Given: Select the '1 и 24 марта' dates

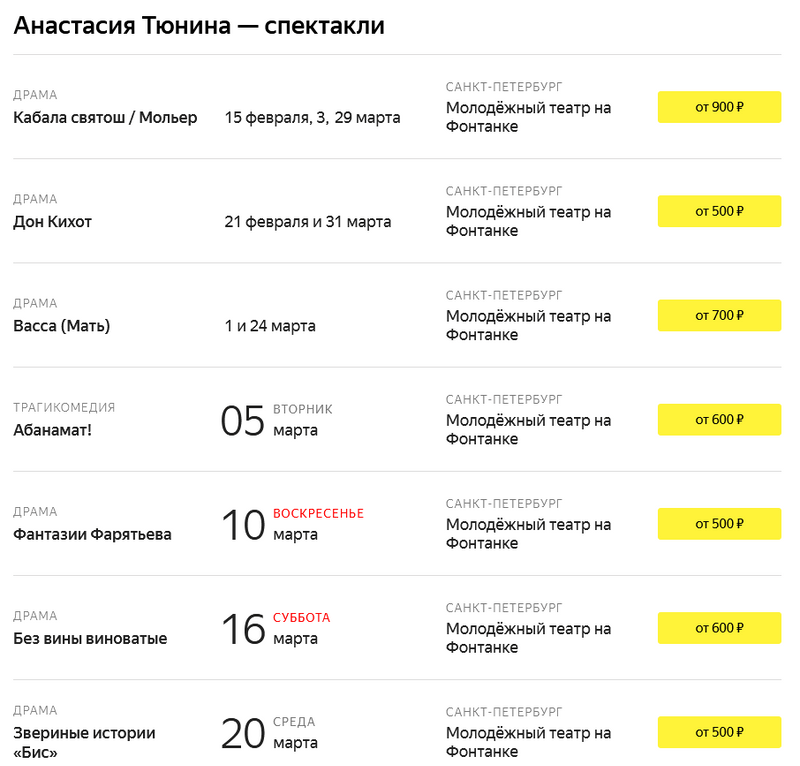Looking at the screenshot, I should (x=270, y=326).
